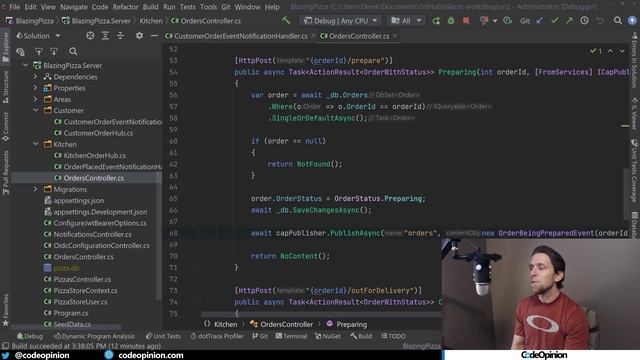This screenshot has width=640, height=360.
Task: Collapse all nodes in Solution explorer
Action: coord(120,36)
